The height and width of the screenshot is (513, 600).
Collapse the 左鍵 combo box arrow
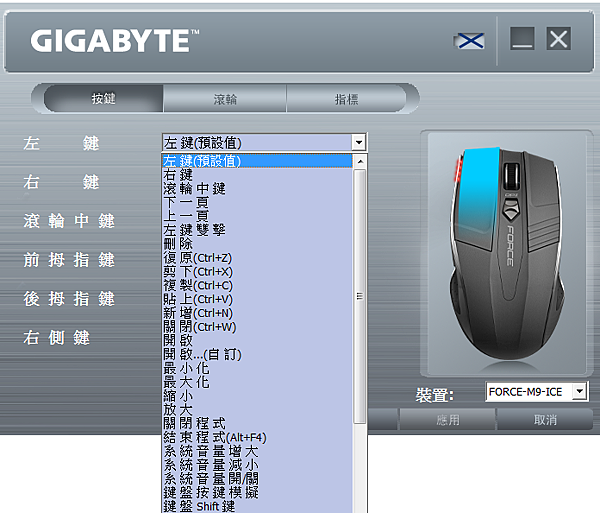(359, 143)
